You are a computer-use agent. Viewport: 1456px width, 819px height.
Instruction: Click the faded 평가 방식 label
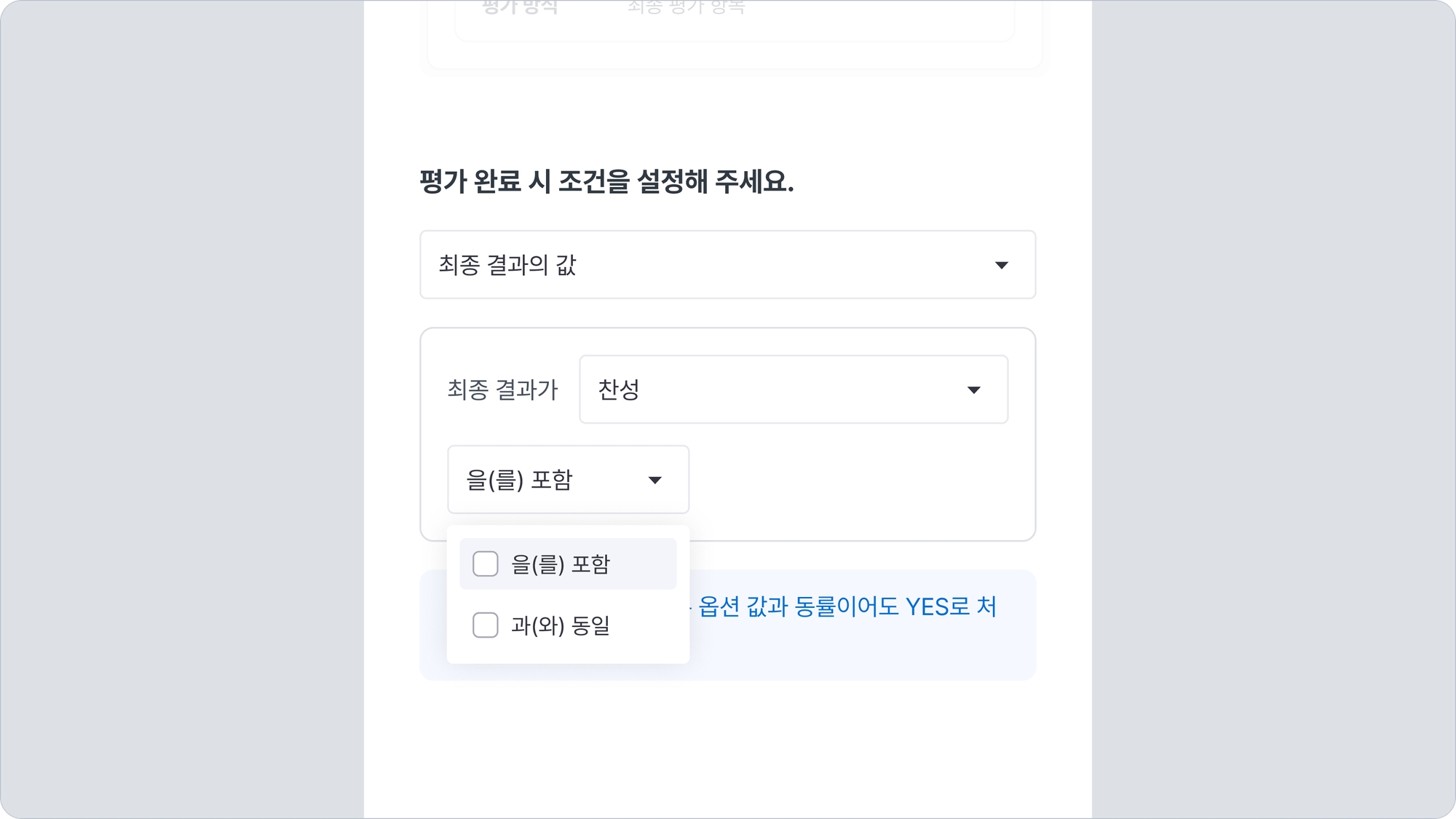click(520, 7)
